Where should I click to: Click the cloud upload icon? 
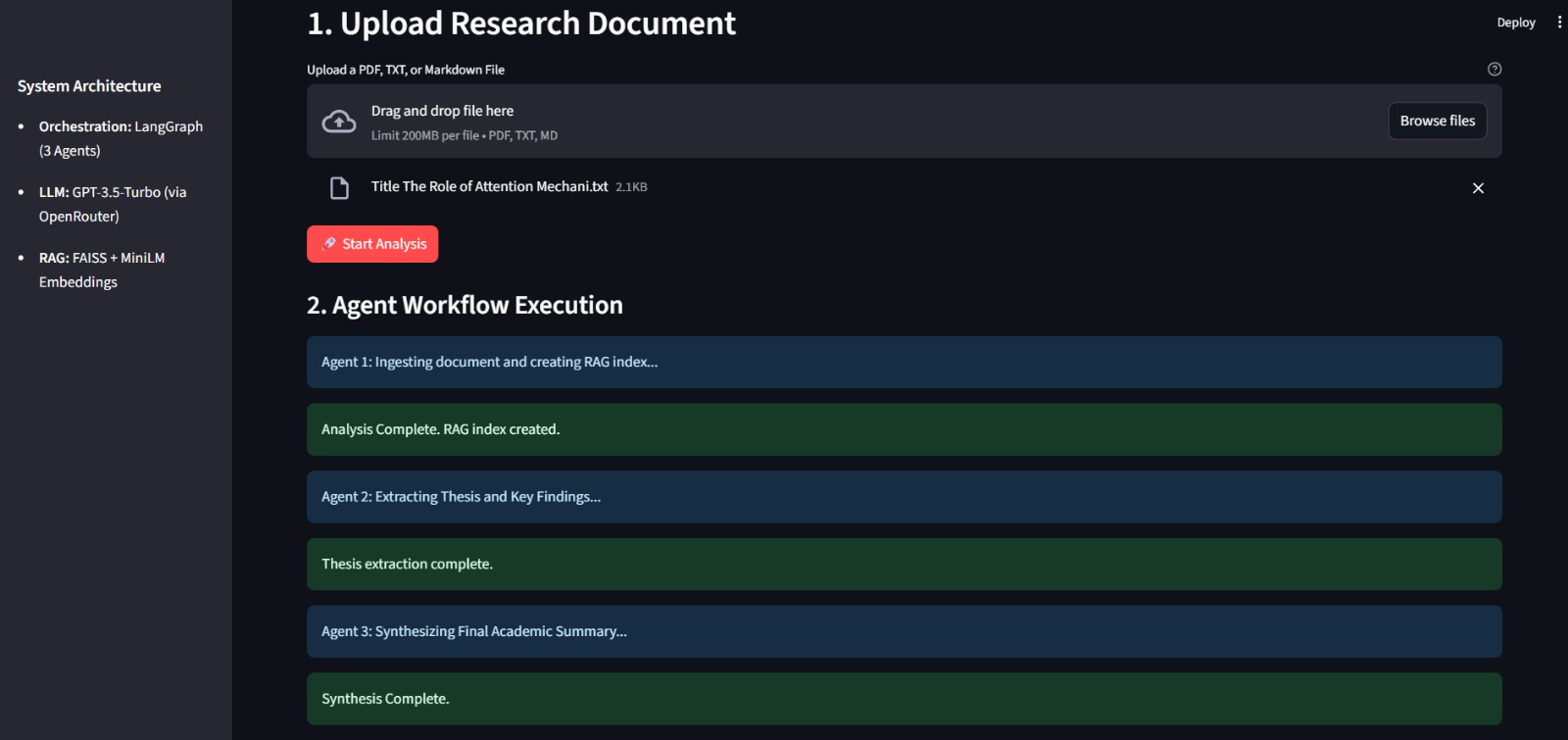coord(339,122)
